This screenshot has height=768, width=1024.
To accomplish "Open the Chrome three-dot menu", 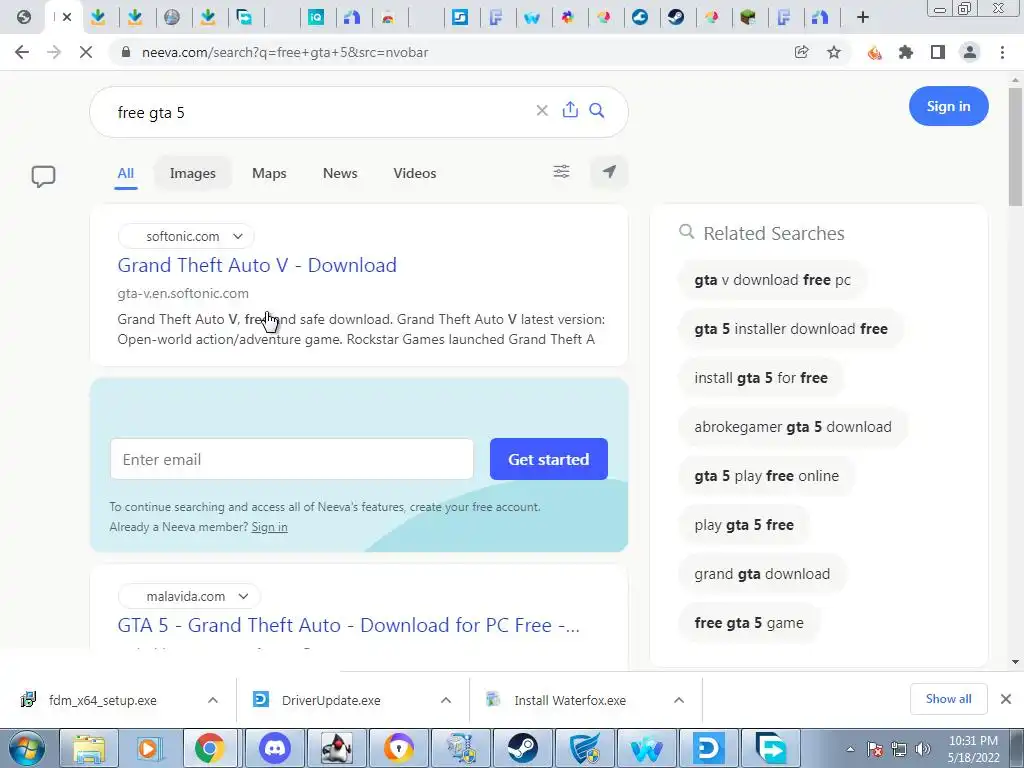I will pyautogui.click(x=1002, y=52).
